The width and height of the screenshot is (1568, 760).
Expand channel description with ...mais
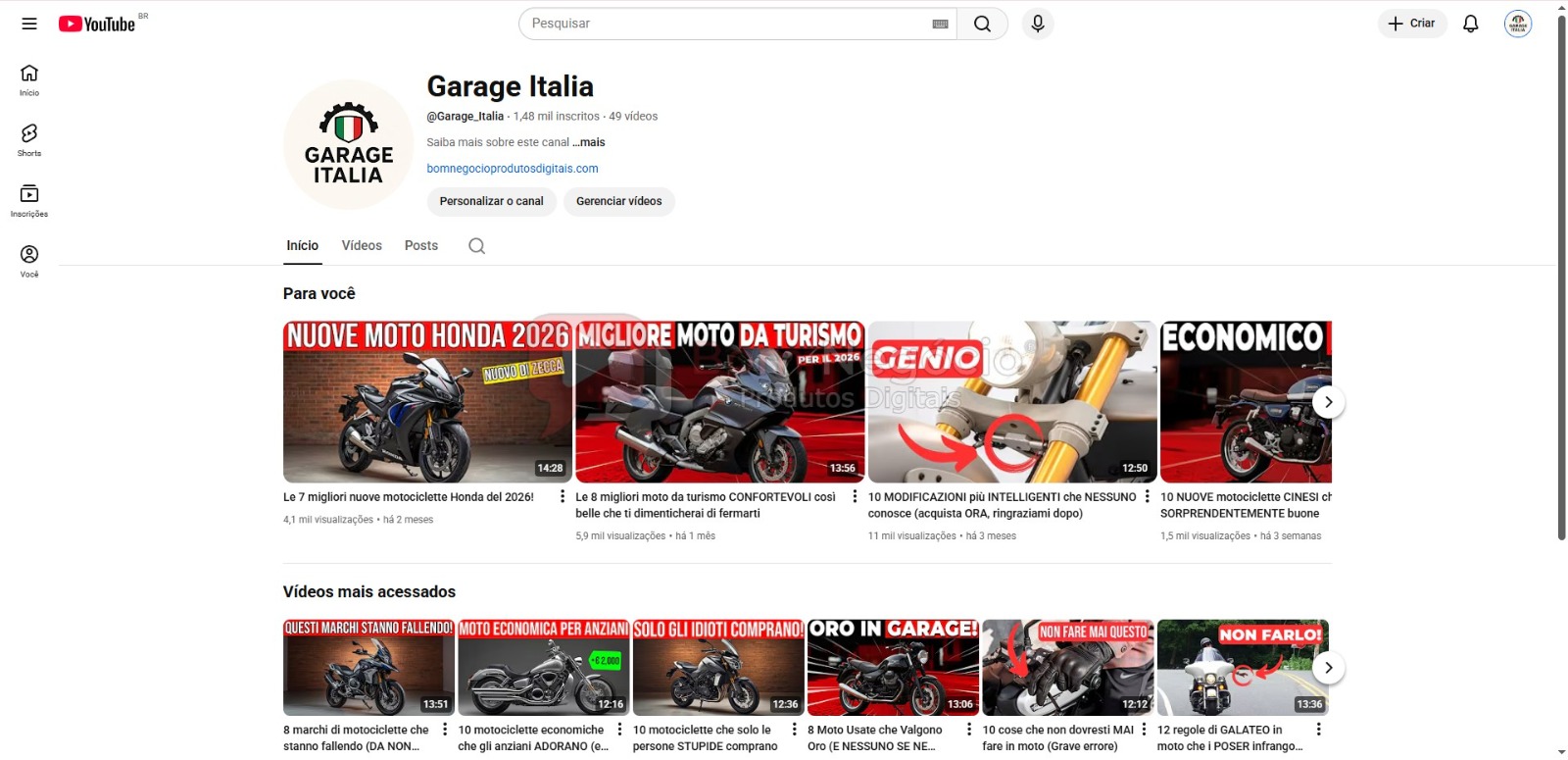pos(588,142)
